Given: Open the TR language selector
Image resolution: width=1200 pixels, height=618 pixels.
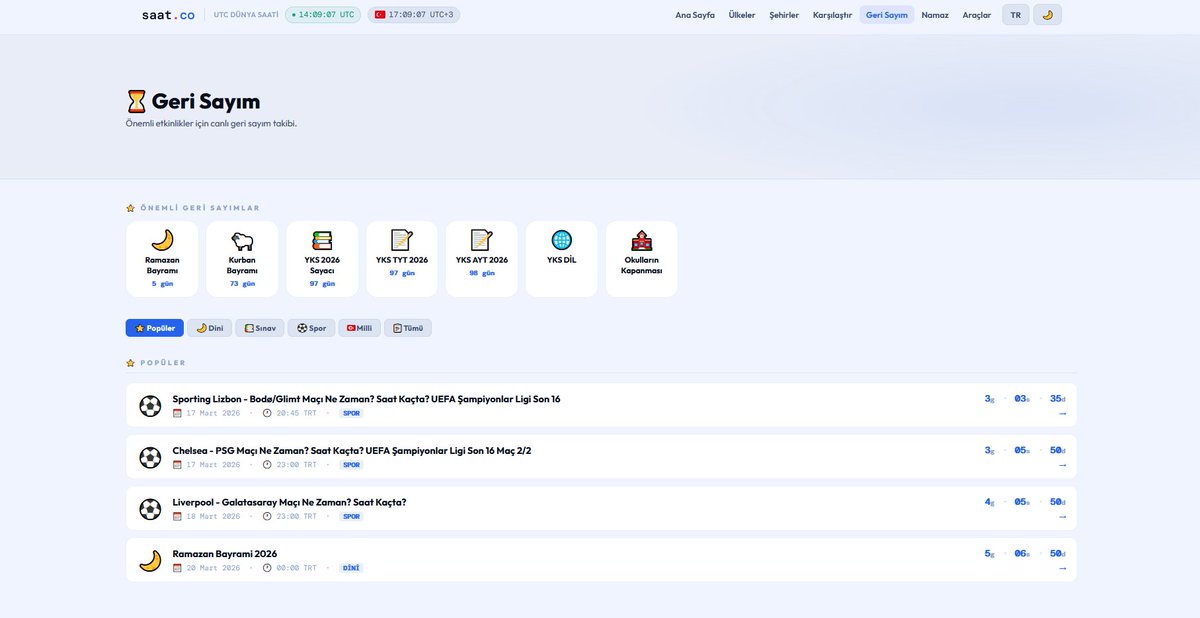Looking at the screenshot, I should 1016,15.
